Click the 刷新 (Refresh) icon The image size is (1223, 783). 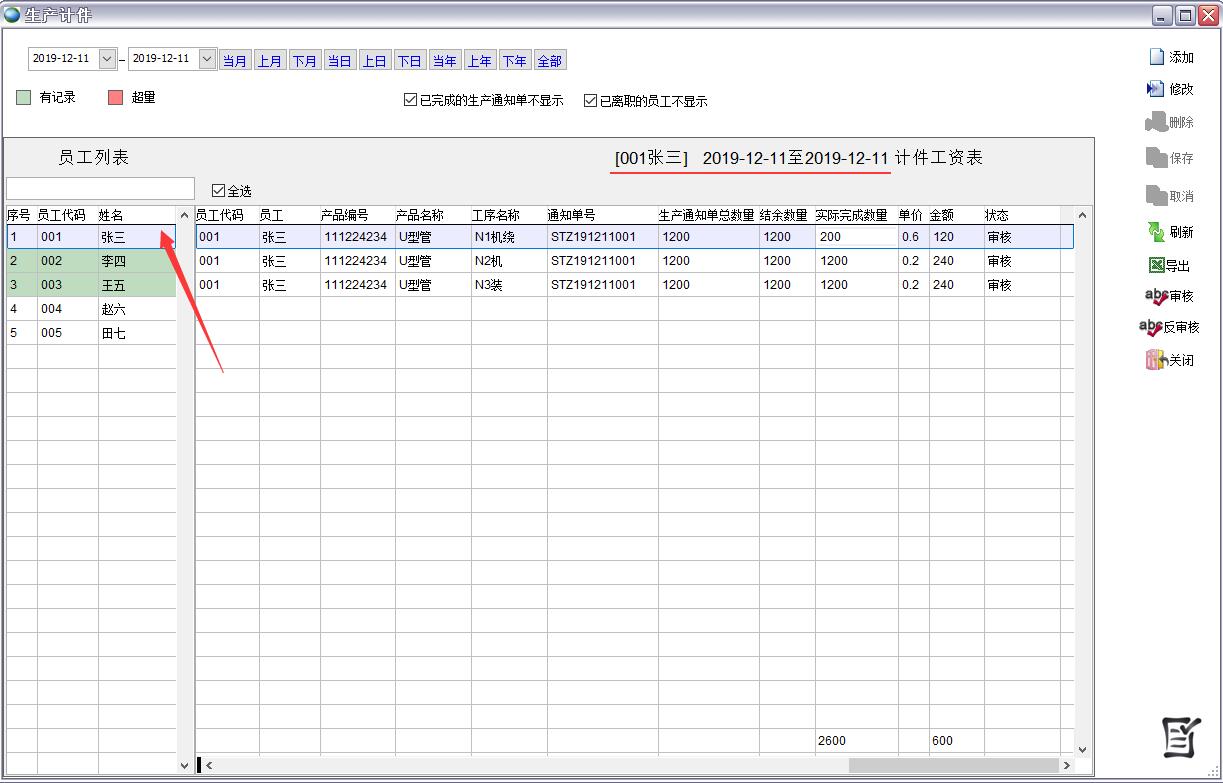point(1156,232)
